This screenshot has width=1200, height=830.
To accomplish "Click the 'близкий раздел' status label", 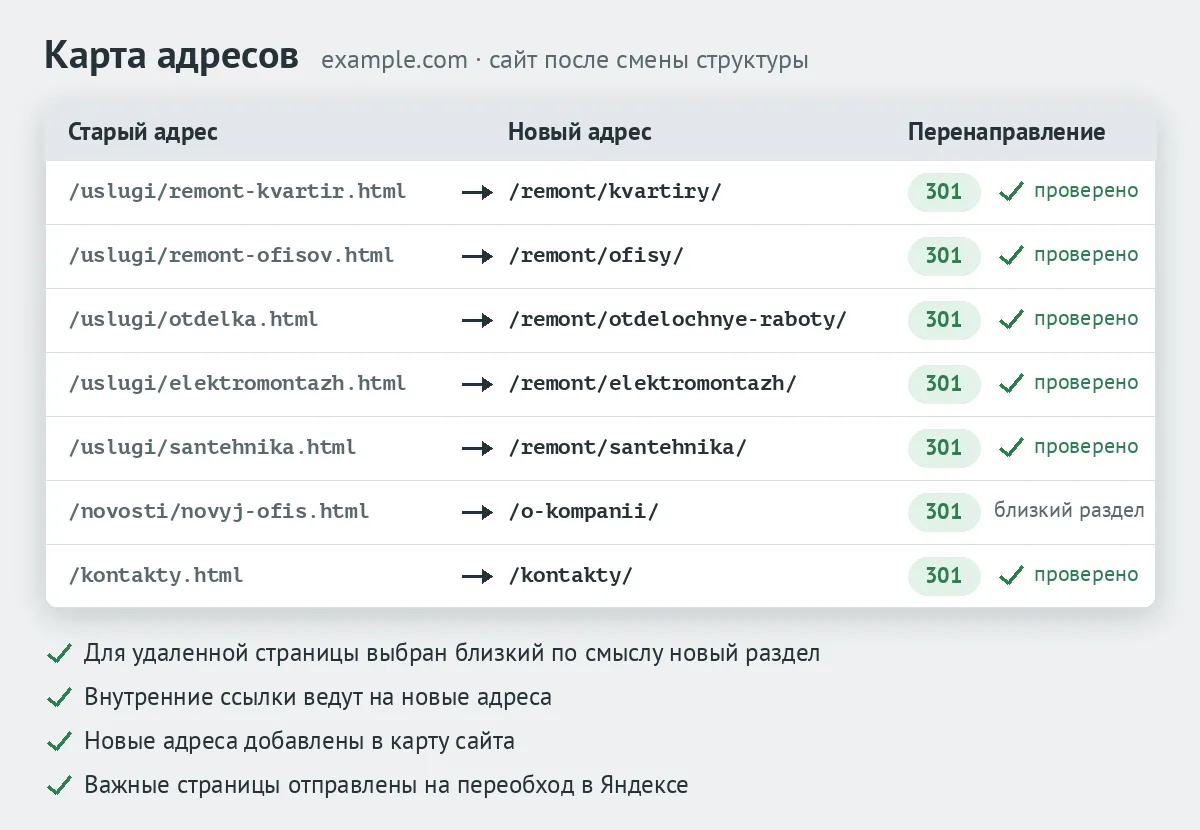I will click(1069, 511).
